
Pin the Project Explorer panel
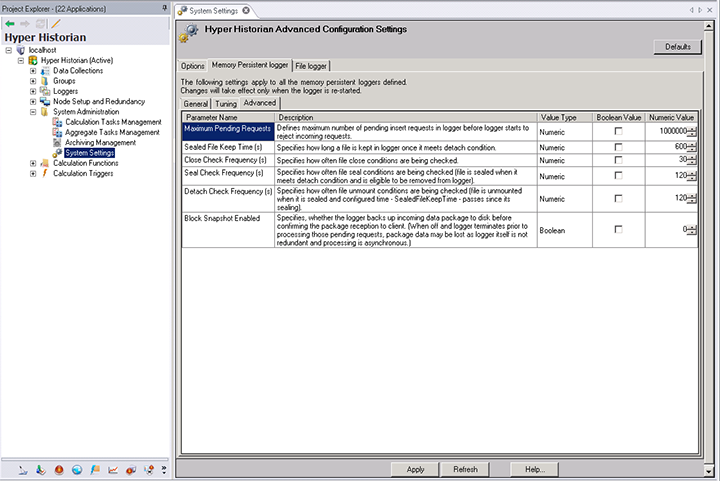pyautogui.click(x=164, y=8)
